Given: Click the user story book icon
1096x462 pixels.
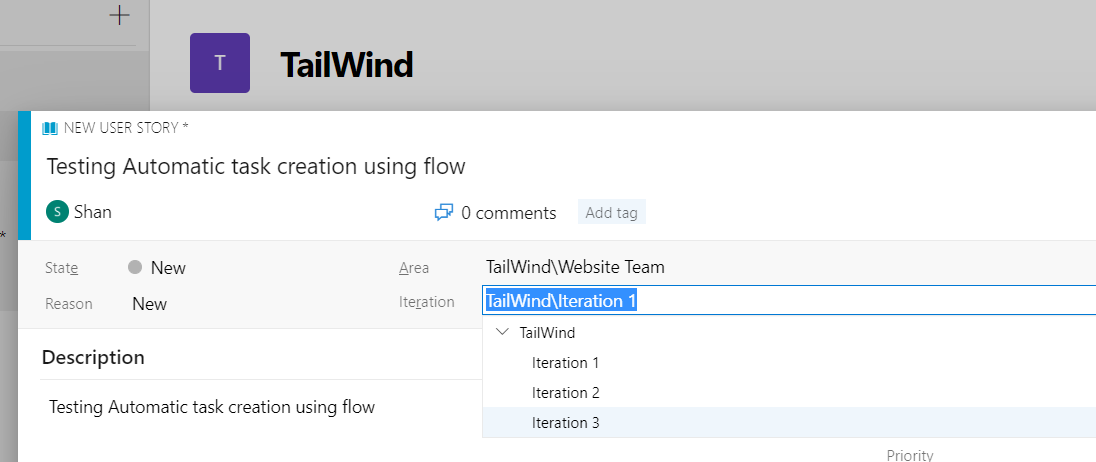Looking at the screenshot, I should [50, 128].
